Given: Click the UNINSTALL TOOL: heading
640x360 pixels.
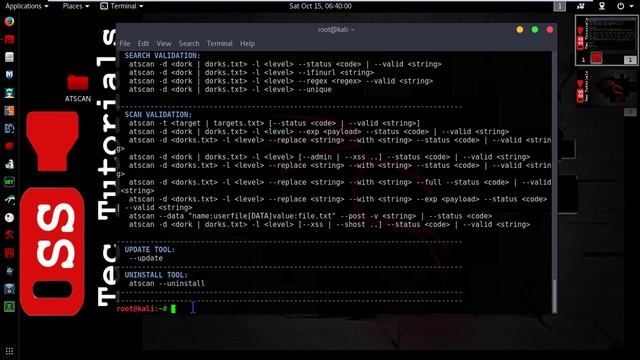Looking at the screenshot, I should [x=156, y=275].
